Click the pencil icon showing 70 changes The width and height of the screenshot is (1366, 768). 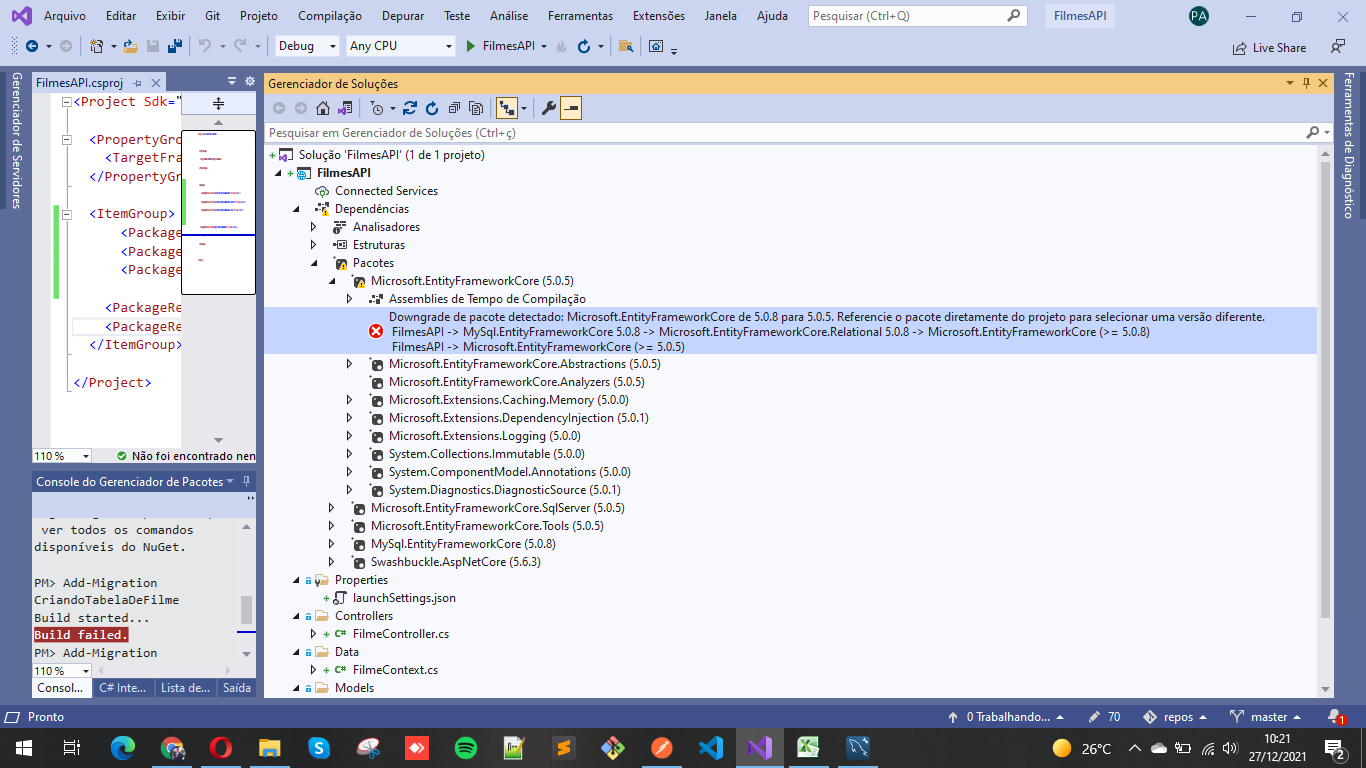pyautogui.click(x=1094, y=717)
